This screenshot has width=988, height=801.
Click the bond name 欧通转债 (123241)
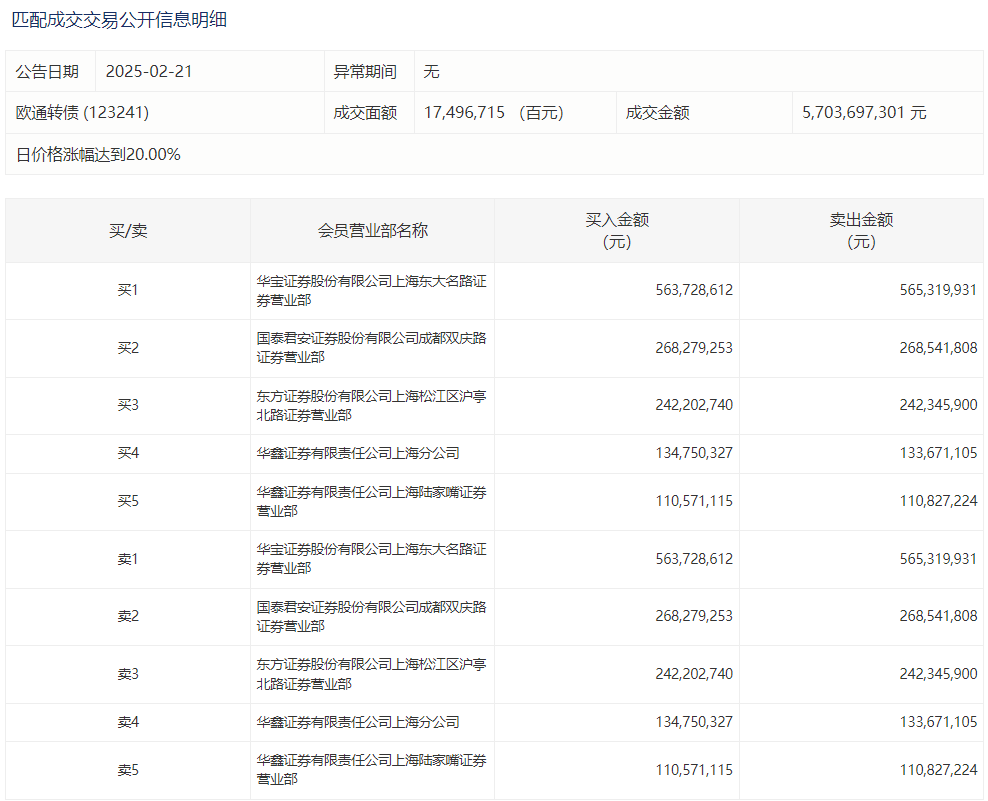tap(83, 113)
